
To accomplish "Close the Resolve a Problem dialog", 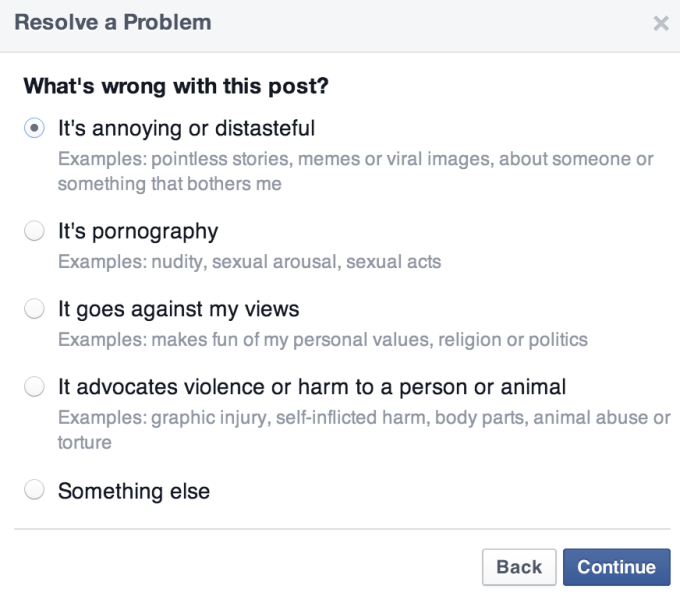I will coord(660,24).
